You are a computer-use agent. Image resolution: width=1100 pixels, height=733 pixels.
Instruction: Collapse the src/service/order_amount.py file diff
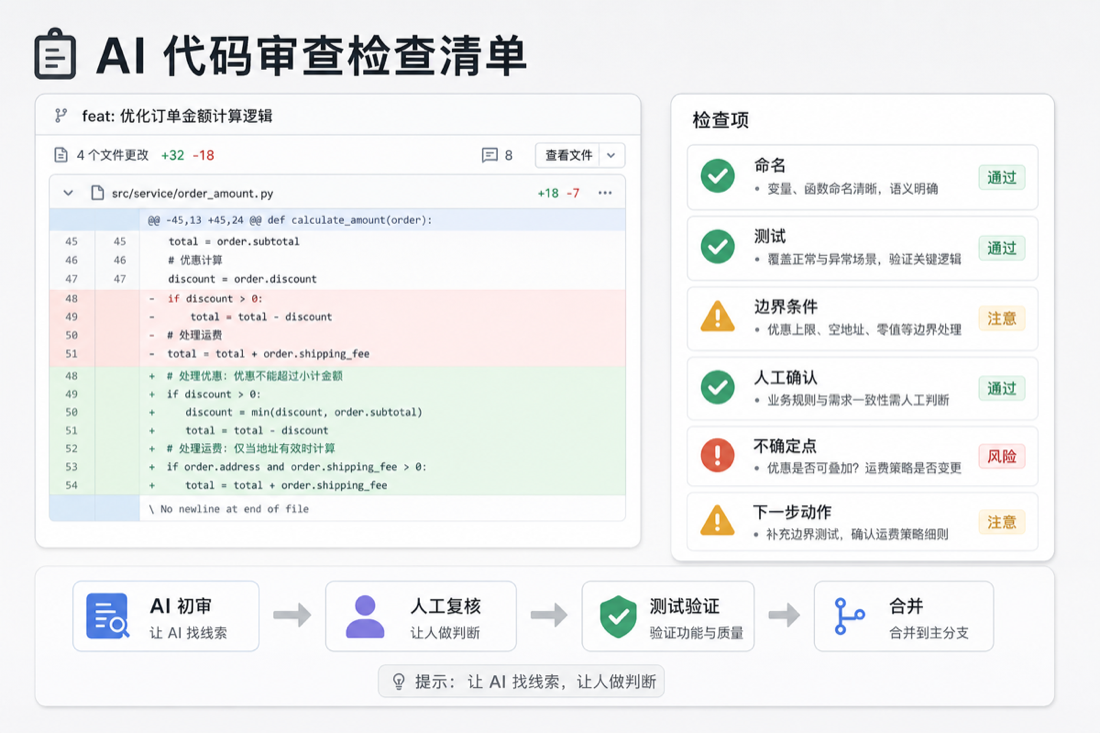tap(68, 193)
